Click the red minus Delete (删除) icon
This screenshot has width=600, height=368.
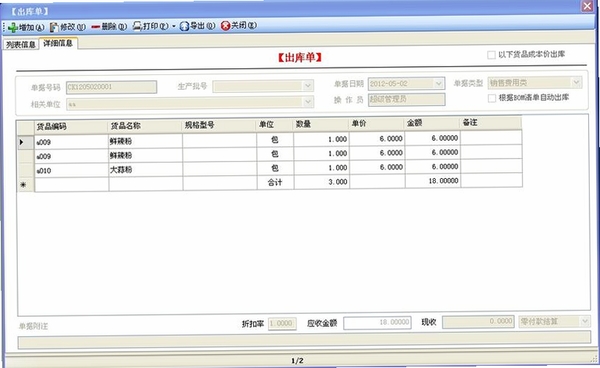(x=95, y=27)
